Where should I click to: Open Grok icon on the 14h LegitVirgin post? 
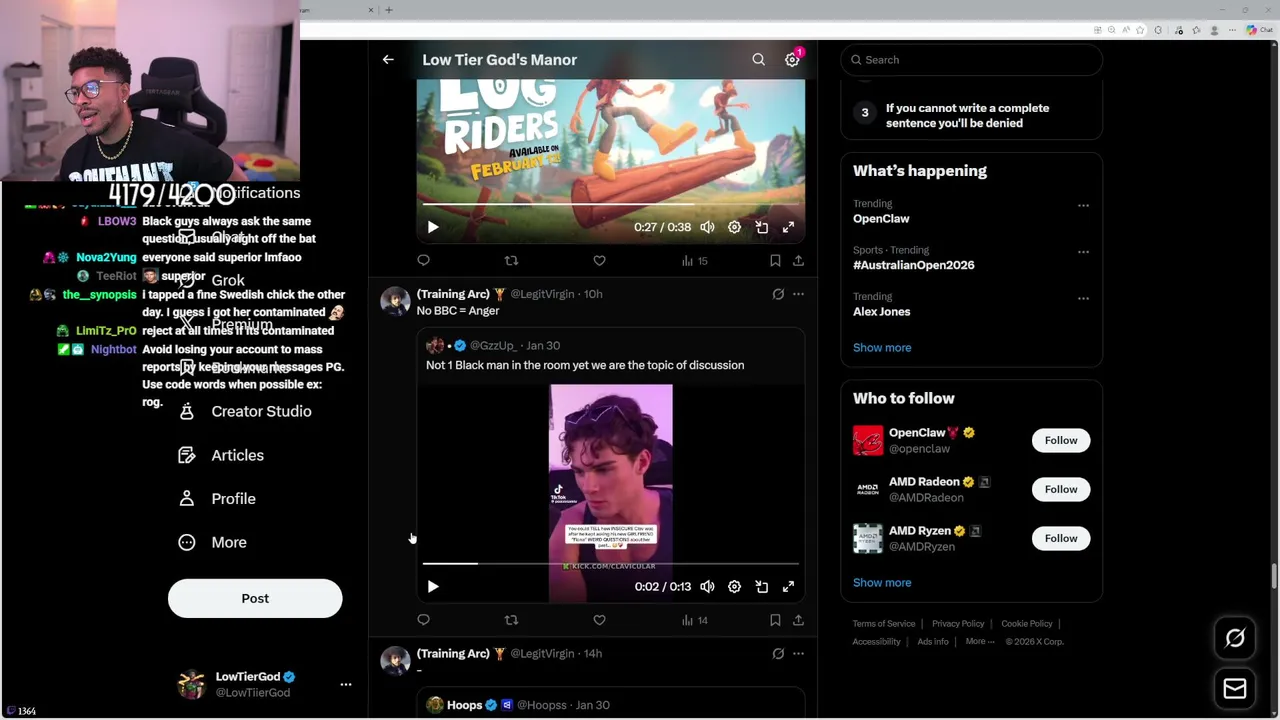point(778,654)
